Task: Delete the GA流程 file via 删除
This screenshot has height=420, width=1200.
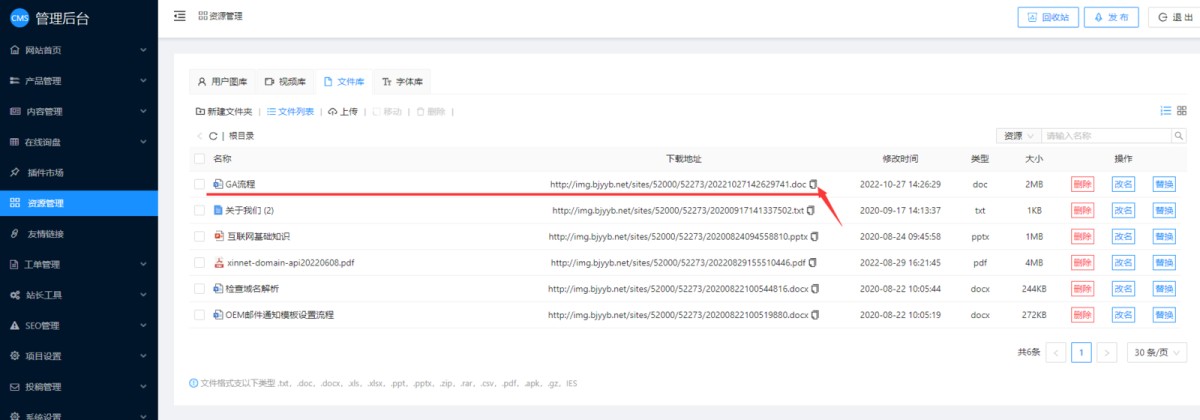Action: (x=1082, y=184)
